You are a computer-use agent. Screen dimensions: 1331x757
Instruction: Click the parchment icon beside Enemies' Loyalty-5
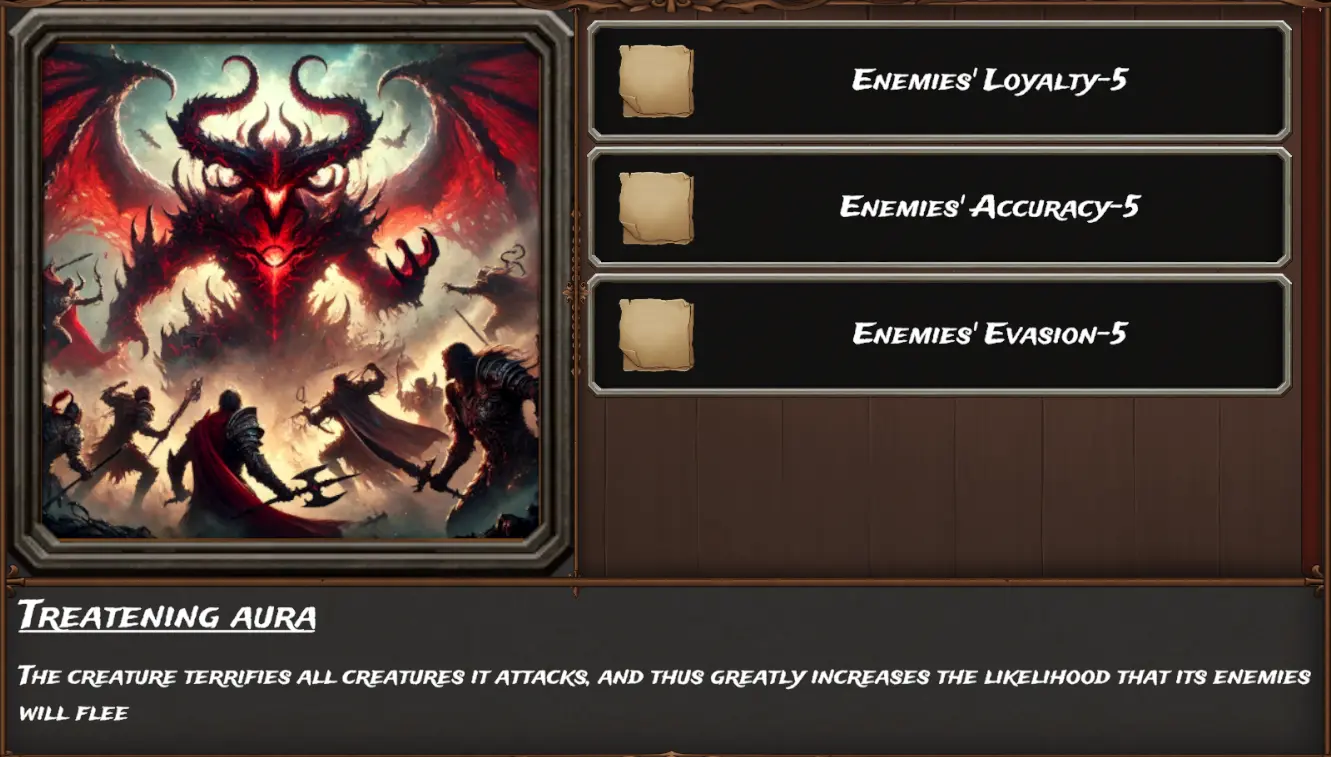pos(655,81)
